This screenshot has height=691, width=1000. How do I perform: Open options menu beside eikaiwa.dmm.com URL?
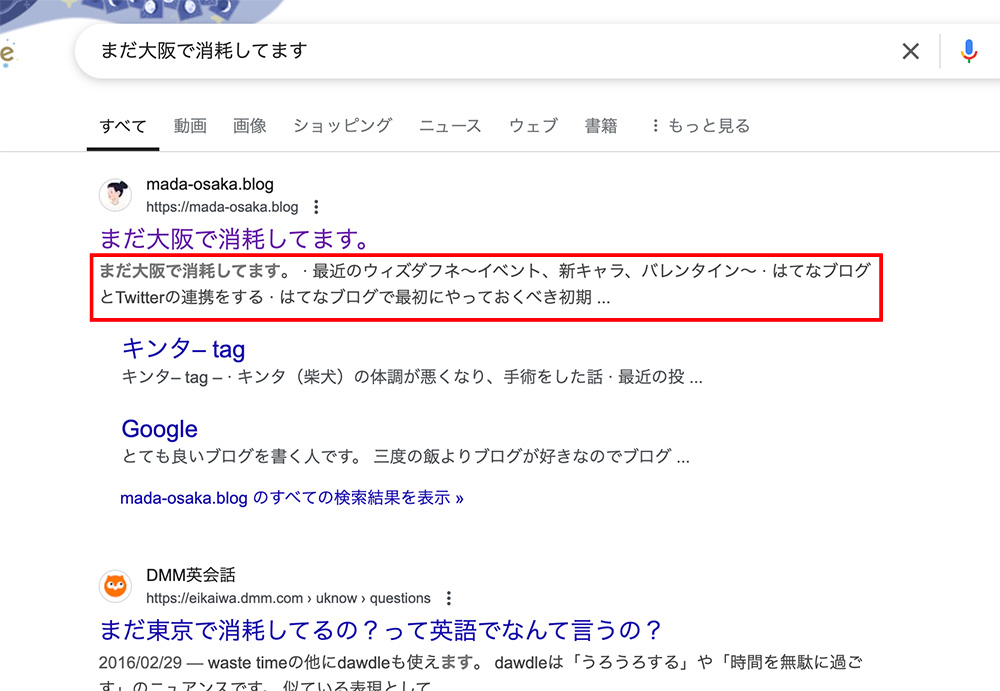[448, 598]
